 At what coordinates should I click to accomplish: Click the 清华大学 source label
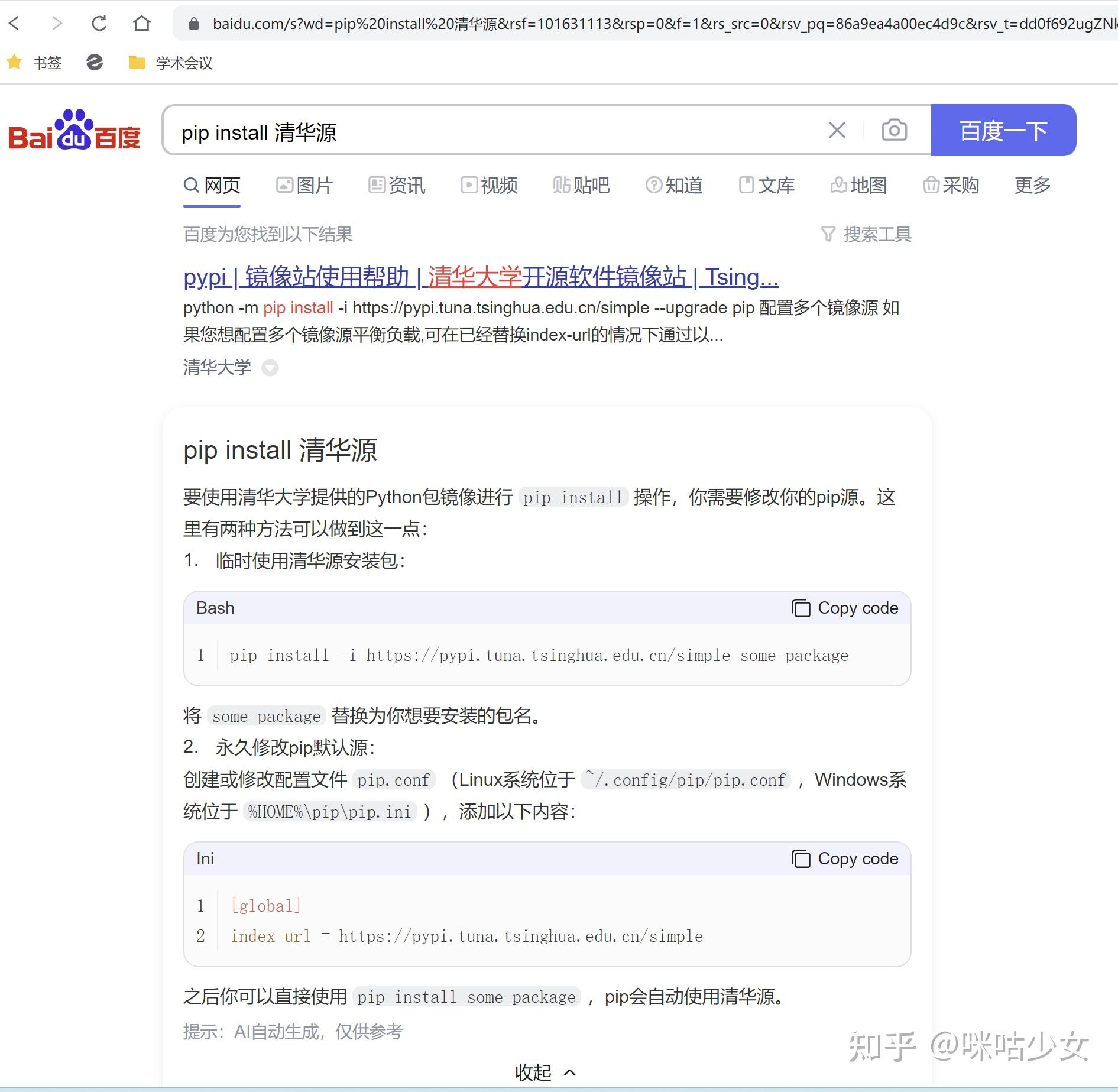217,367
